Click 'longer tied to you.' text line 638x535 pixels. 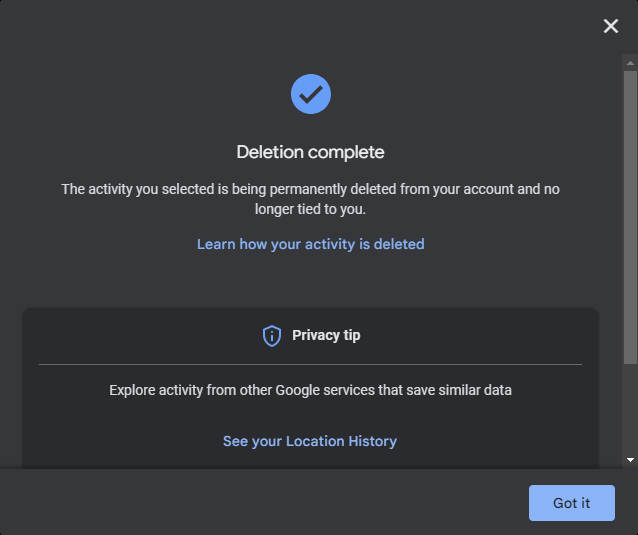[x=310, y=209]
